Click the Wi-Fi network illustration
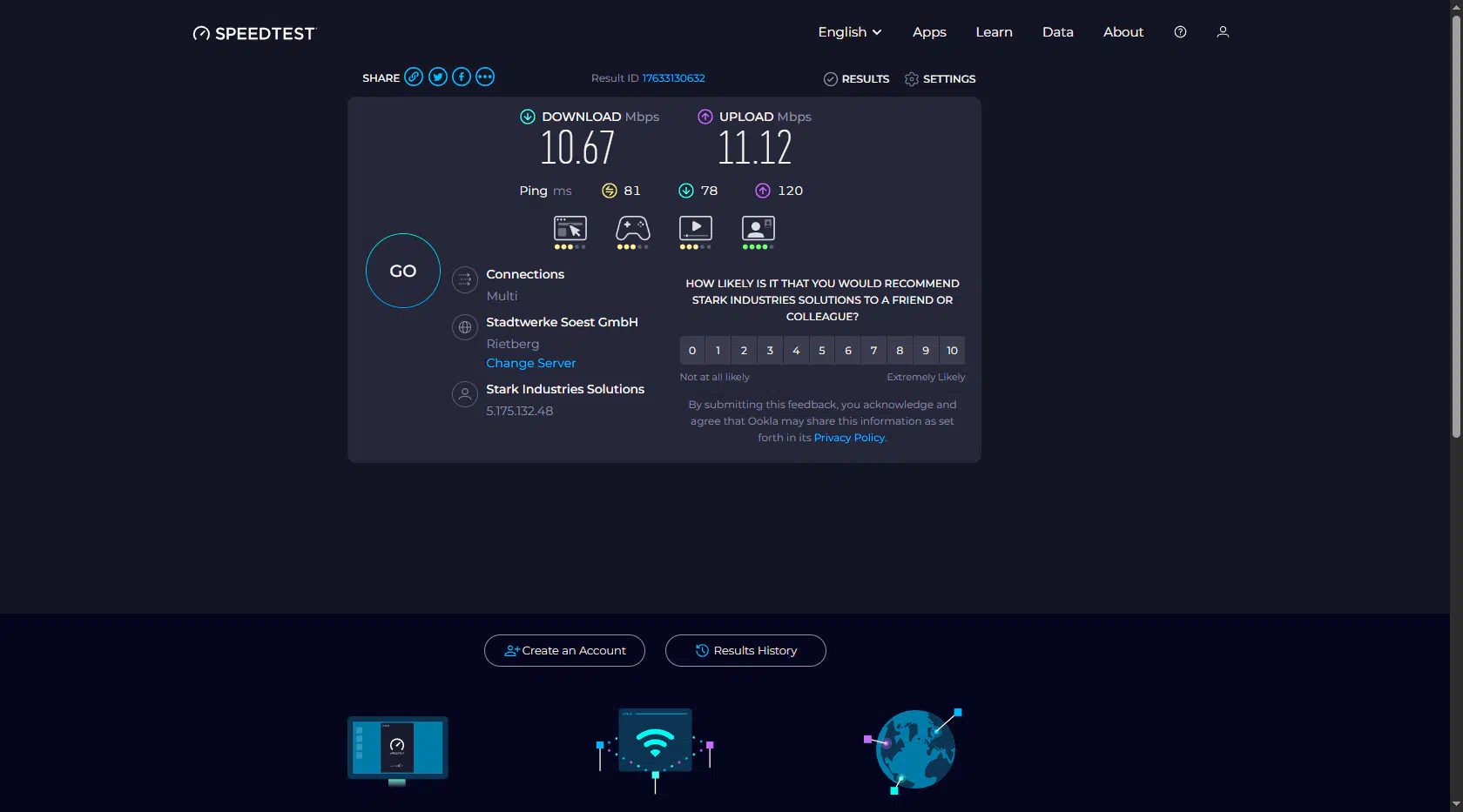 pyautogui.click(x=655, y=750)
